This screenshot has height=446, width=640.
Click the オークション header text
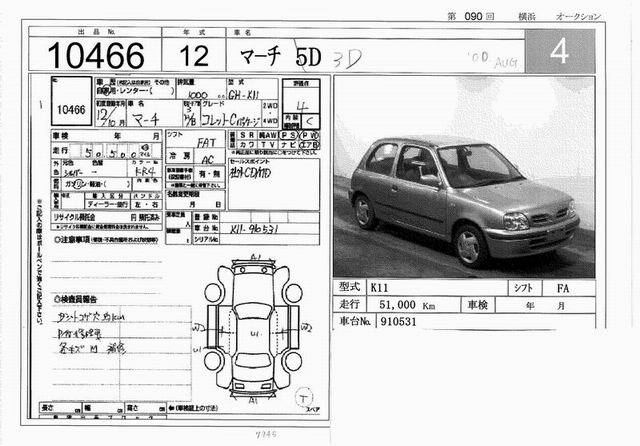[x=578, y=16]
